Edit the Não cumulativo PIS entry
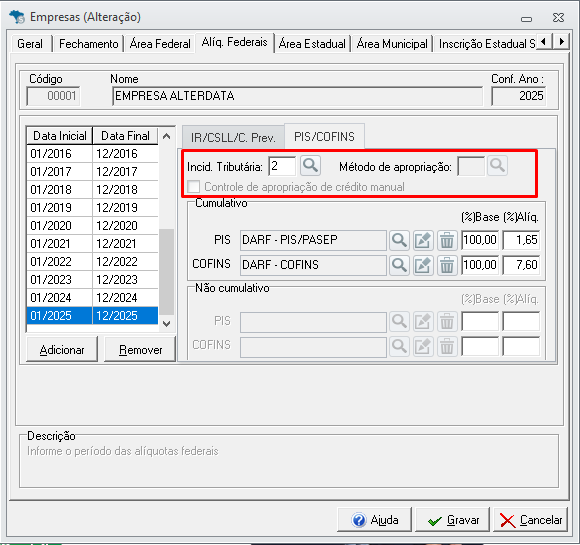Image resolution: width=580 pixels, height=545 pixels. [423, 322]
